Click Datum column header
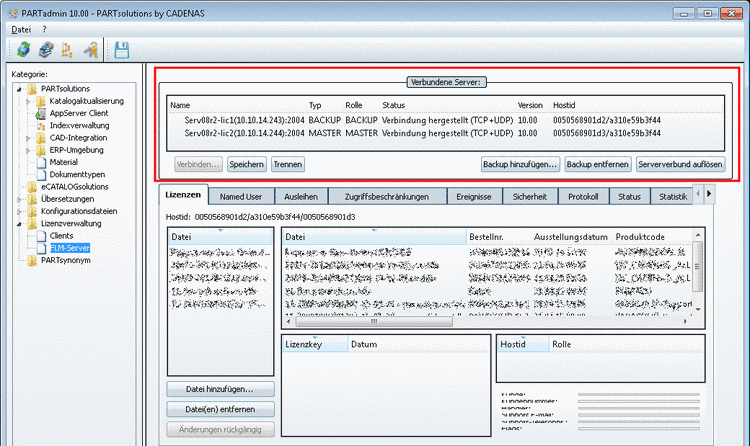Screen dimensions: 750x446 [x=419, y=345]
